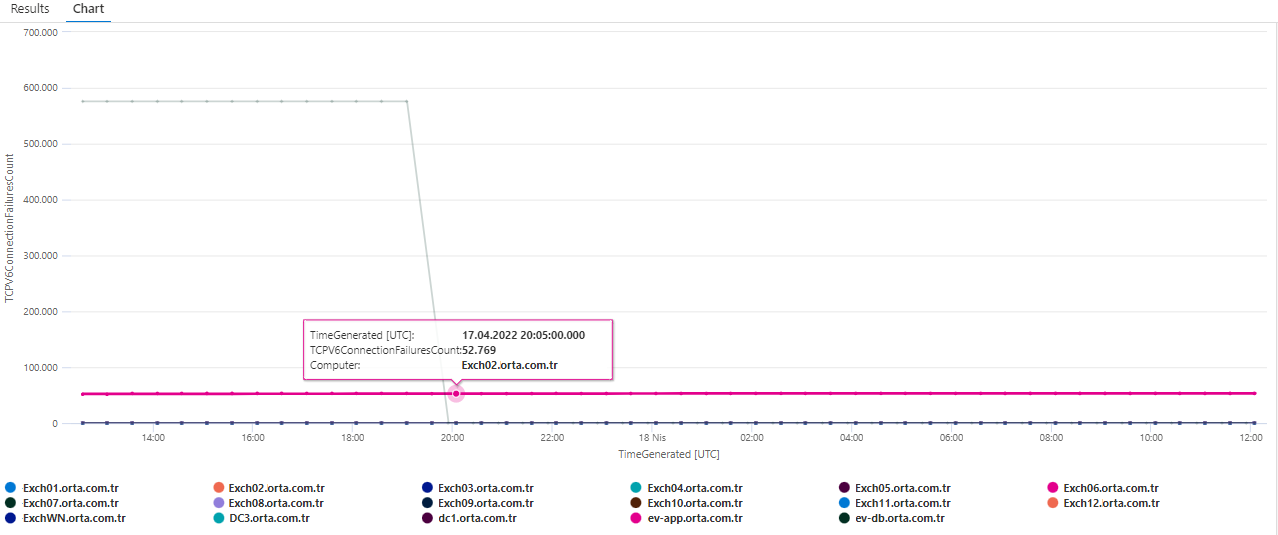Toggle Exch01.orta.com.tr legend series
Screen dimensions: 1278x535
click(x=61, y=488)
